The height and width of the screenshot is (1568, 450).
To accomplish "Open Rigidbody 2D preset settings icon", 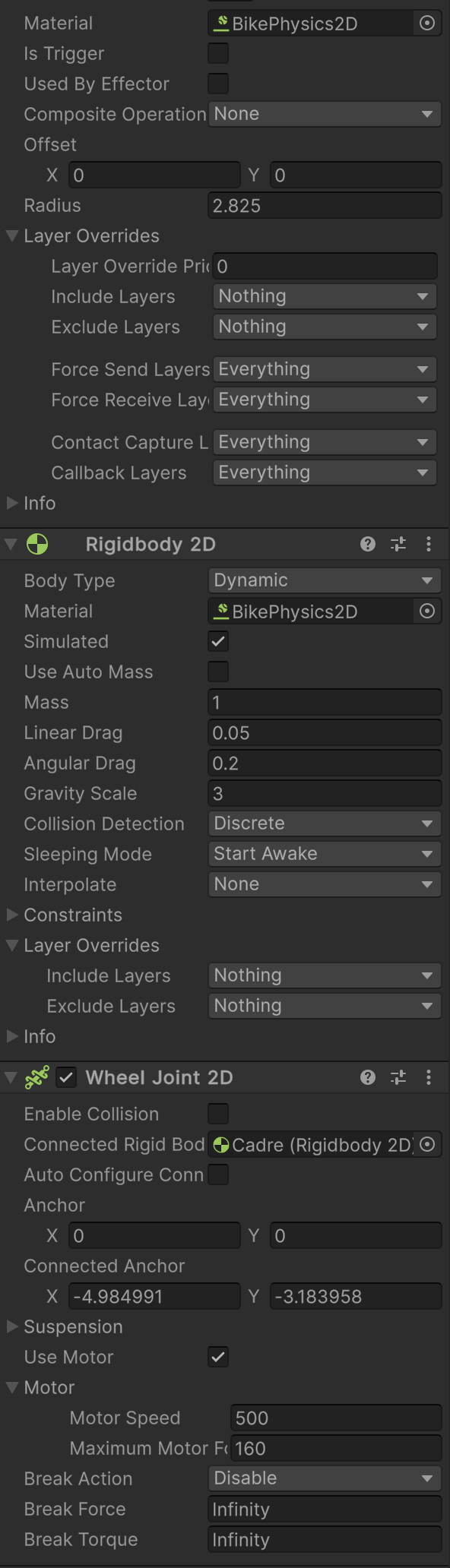I will 398,544.
